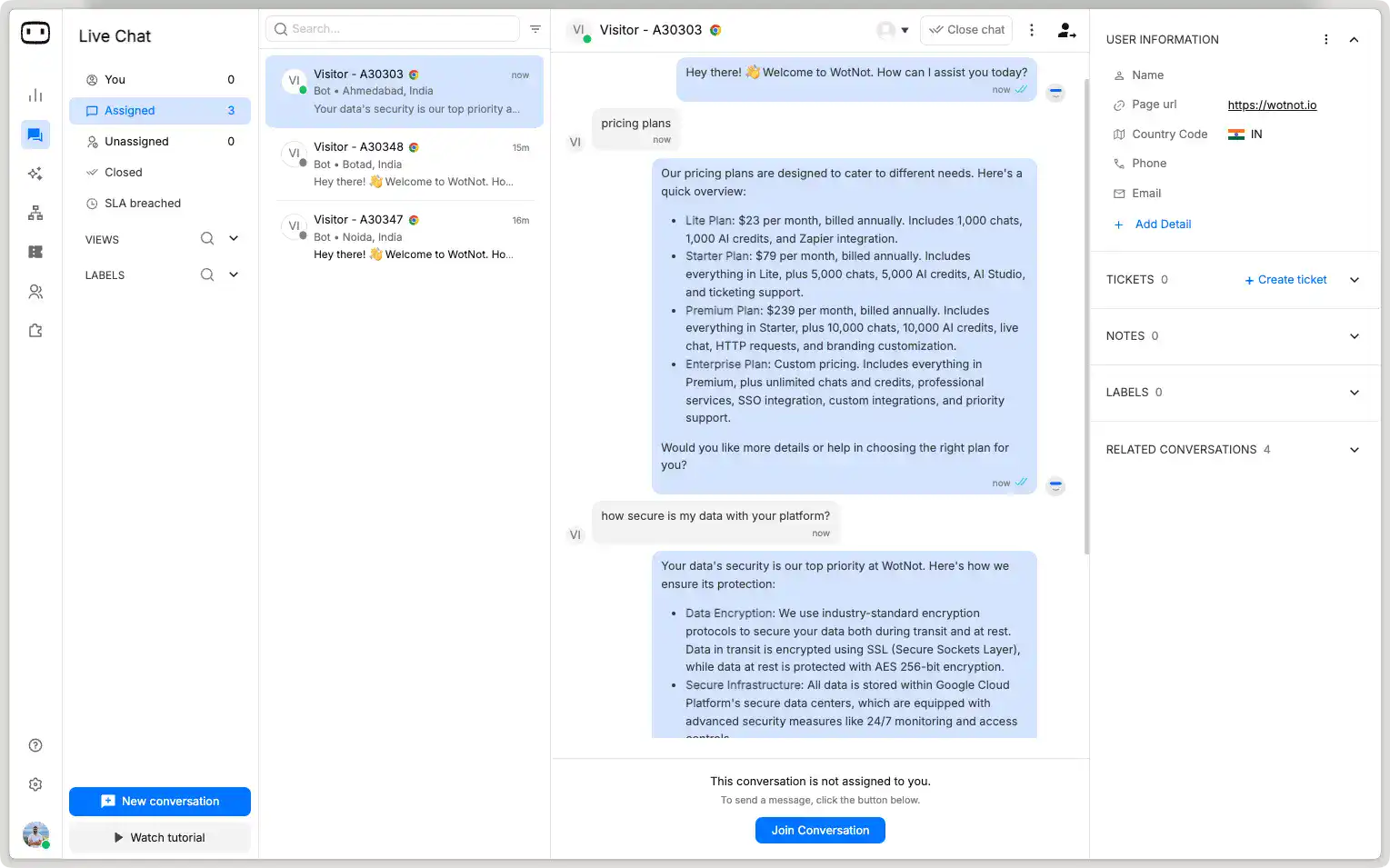Open the help question mark icon
This screenshot has width=1390, height=868.
pos(35,744)
